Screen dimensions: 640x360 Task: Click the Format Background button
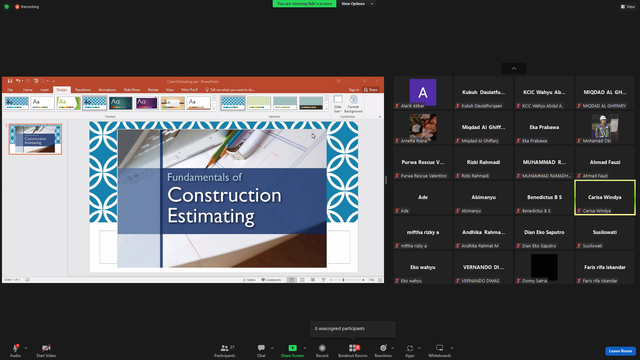(353, 104)
